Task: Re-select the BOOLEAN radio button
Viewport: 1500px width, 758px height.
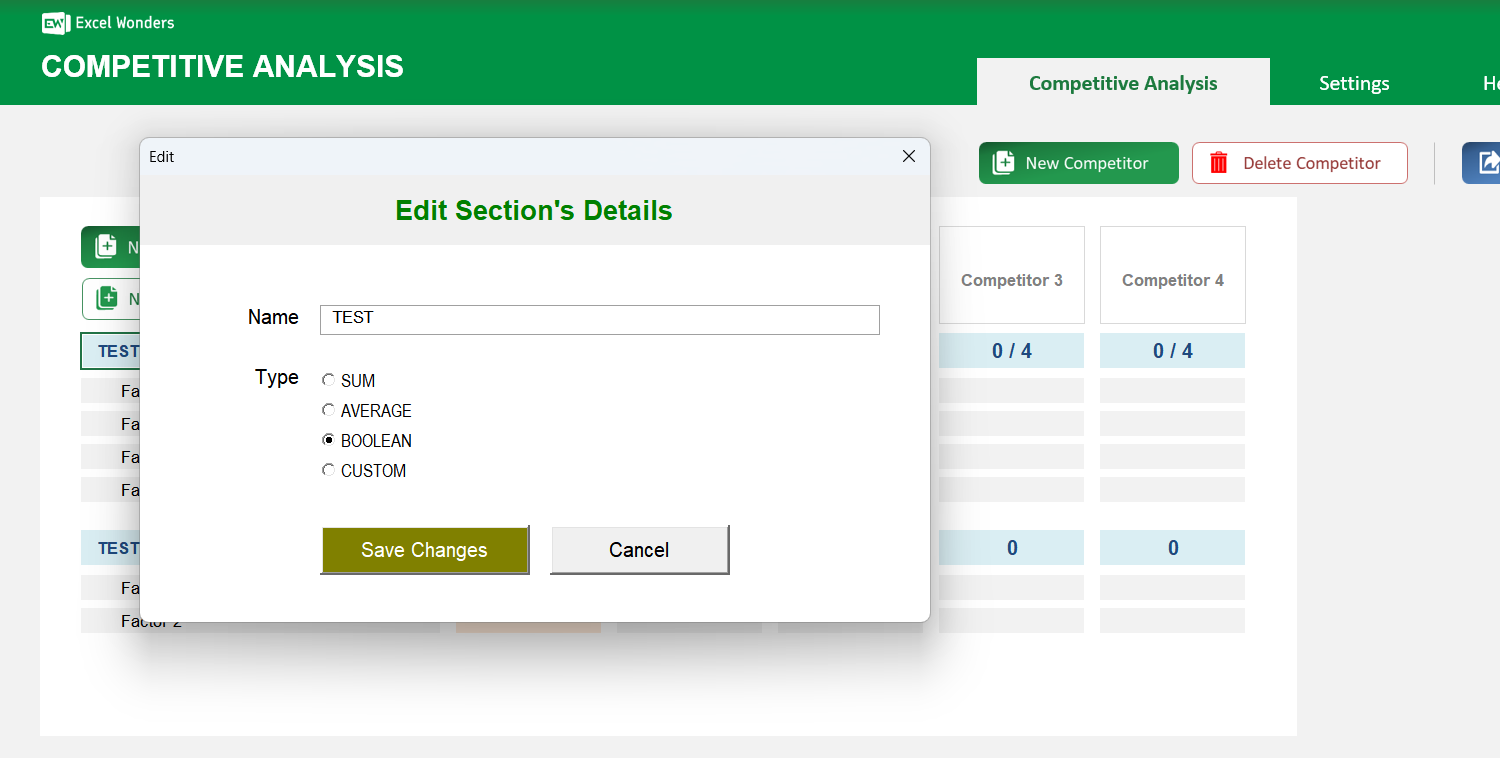Action: (328, 440)
